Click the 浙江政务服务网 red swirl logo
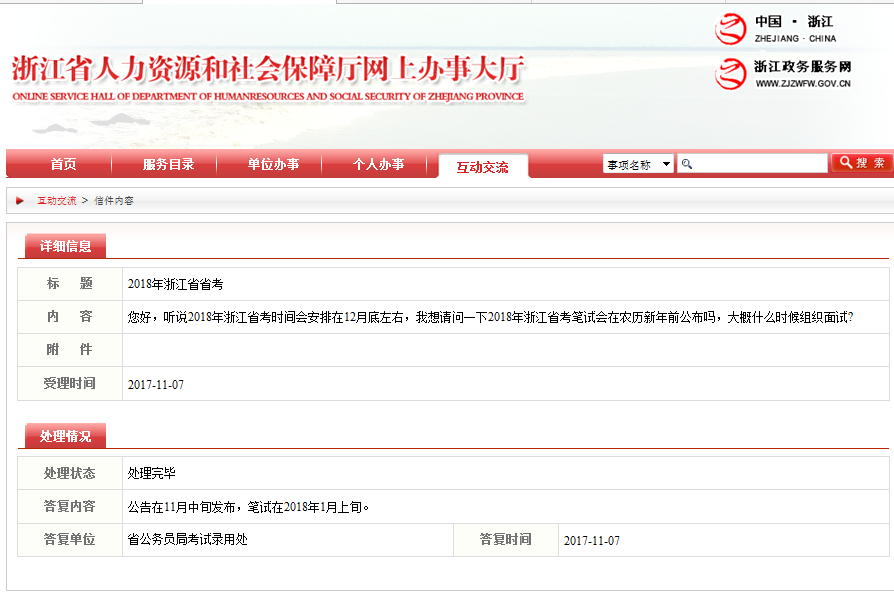This screenshot has width=894, height=598. point(731,74)
